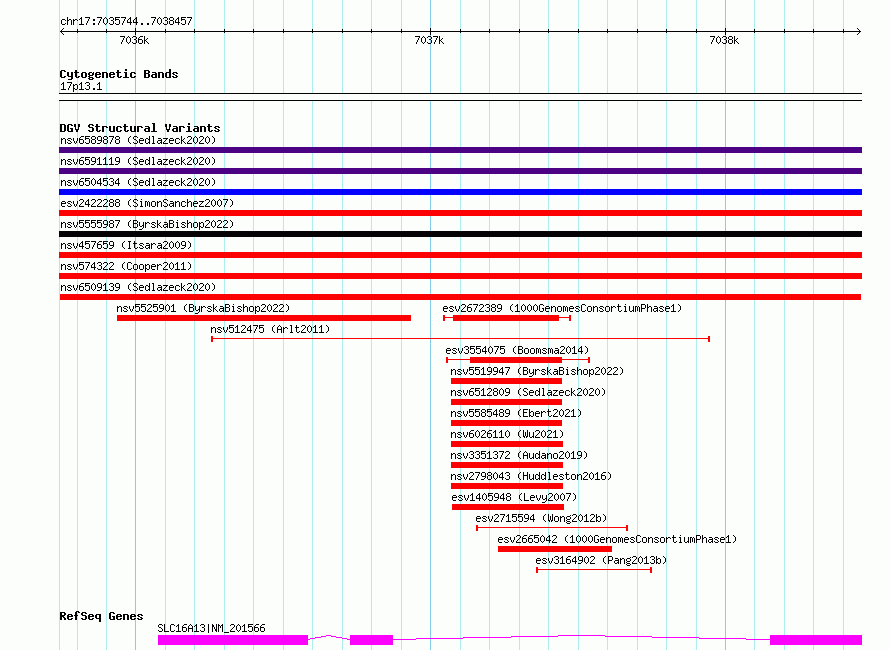Click the last magenta SLC16A13 exon block
Viewport: 890px width, 650px height.
816,640
